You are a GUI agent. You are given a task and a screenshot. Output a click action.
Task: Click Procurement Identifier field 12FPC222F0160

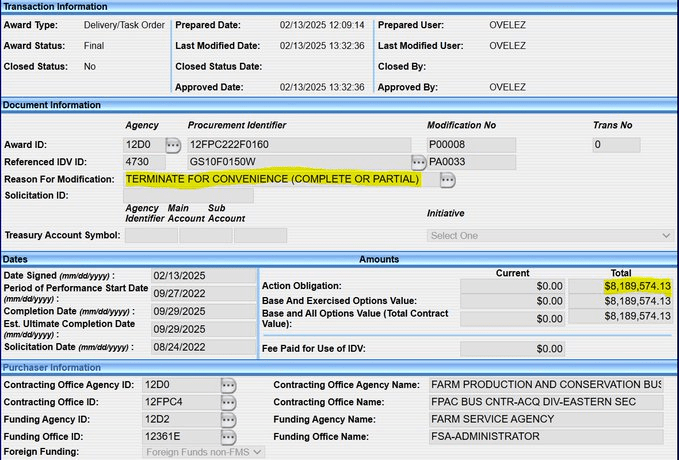click(298, 145)
